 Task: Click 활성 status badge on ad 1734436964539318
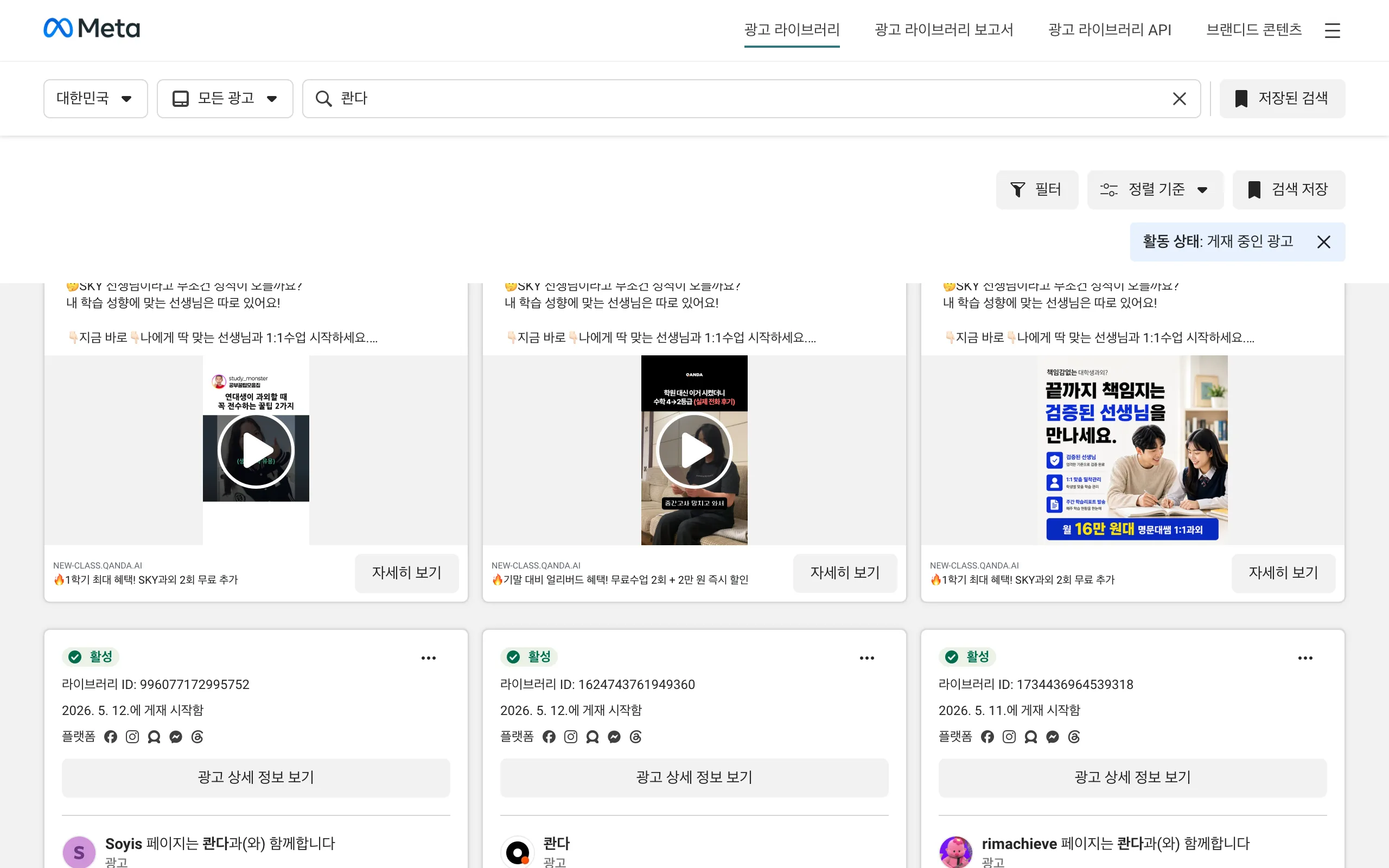(x=967, y=657)
